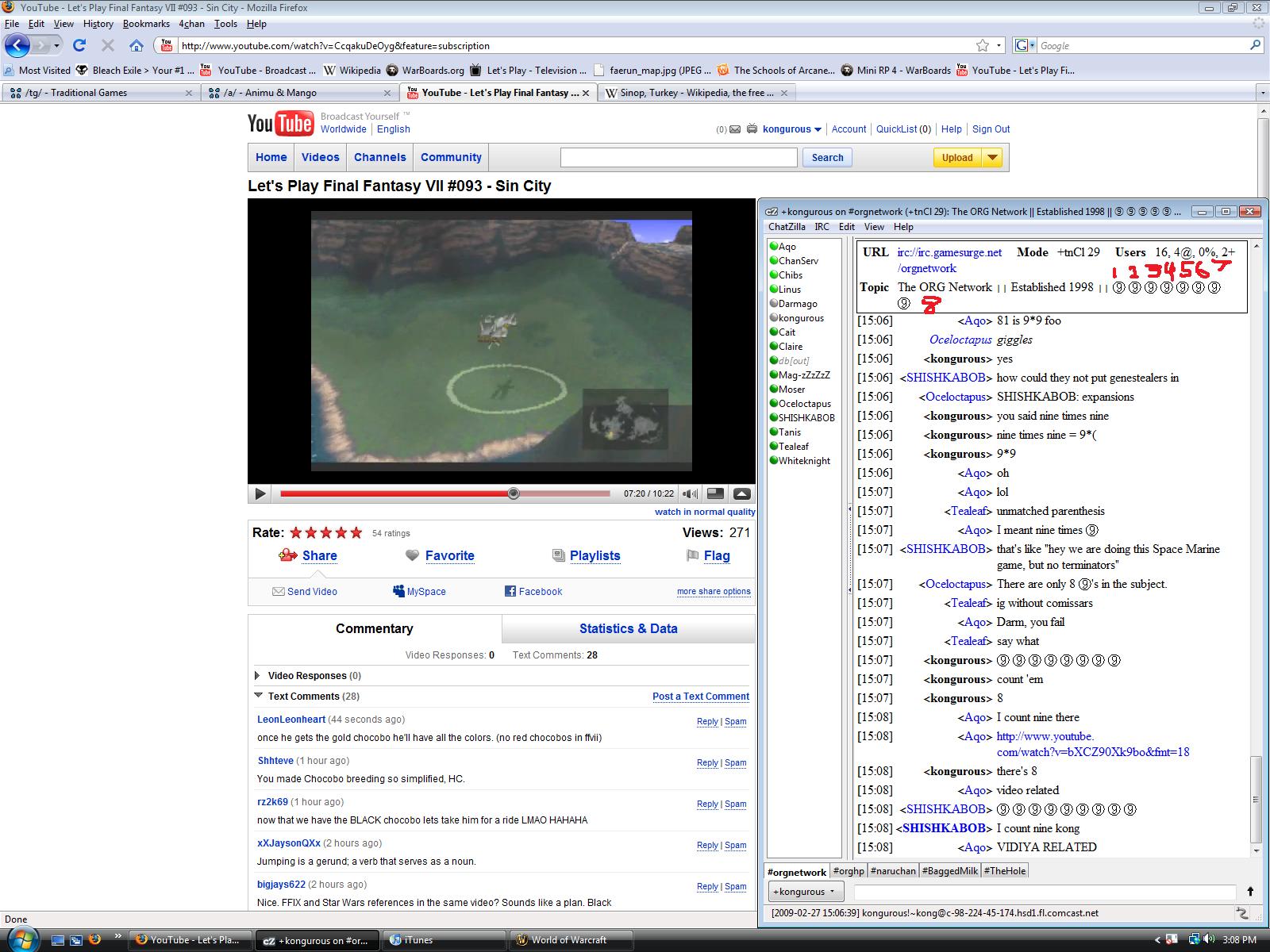Click the Flag icon
Screen dimensions: 1270x952
click(693, 555)
